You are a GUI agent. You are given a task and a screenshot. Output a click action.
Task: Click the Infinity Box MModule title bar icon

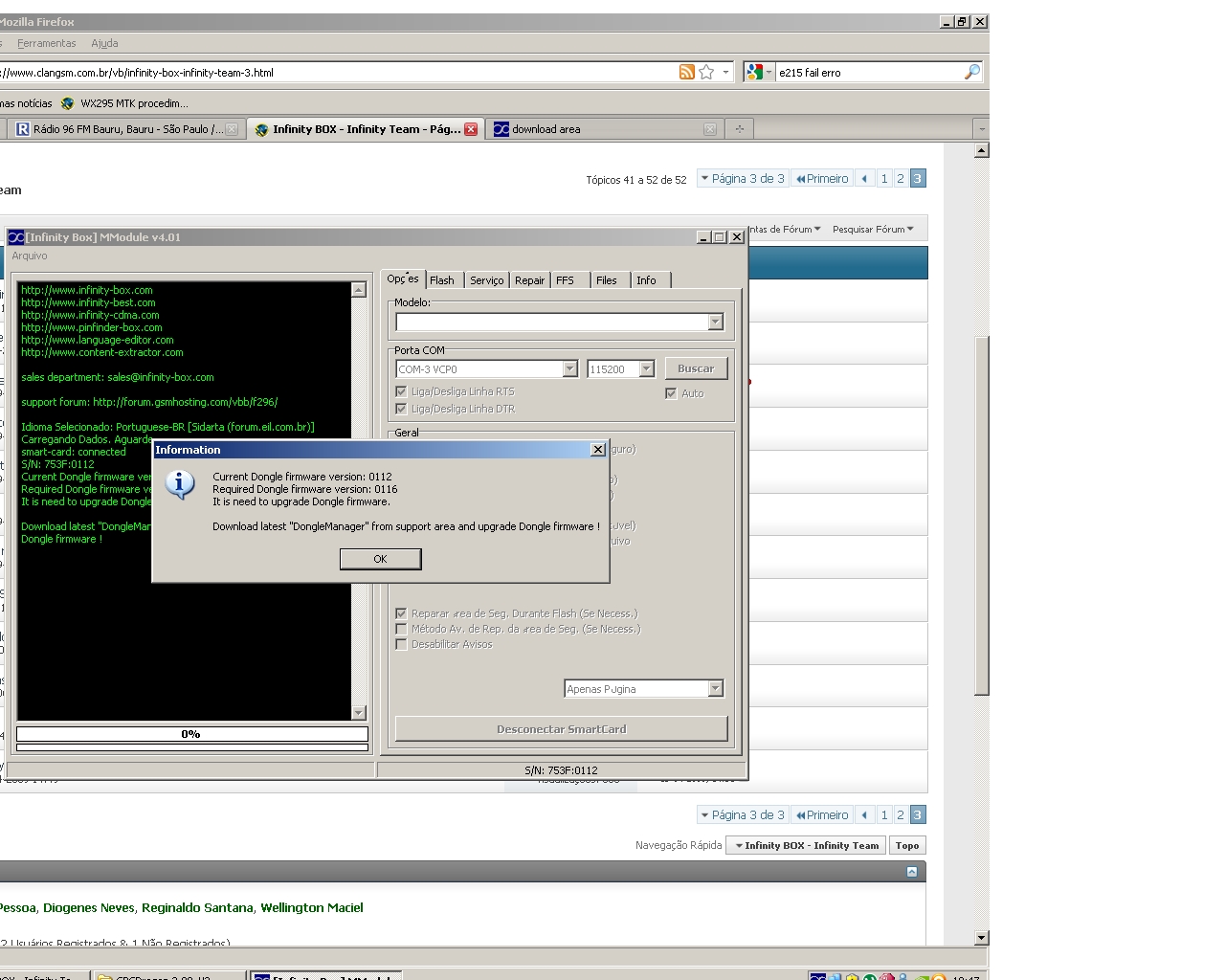(16, 237)
